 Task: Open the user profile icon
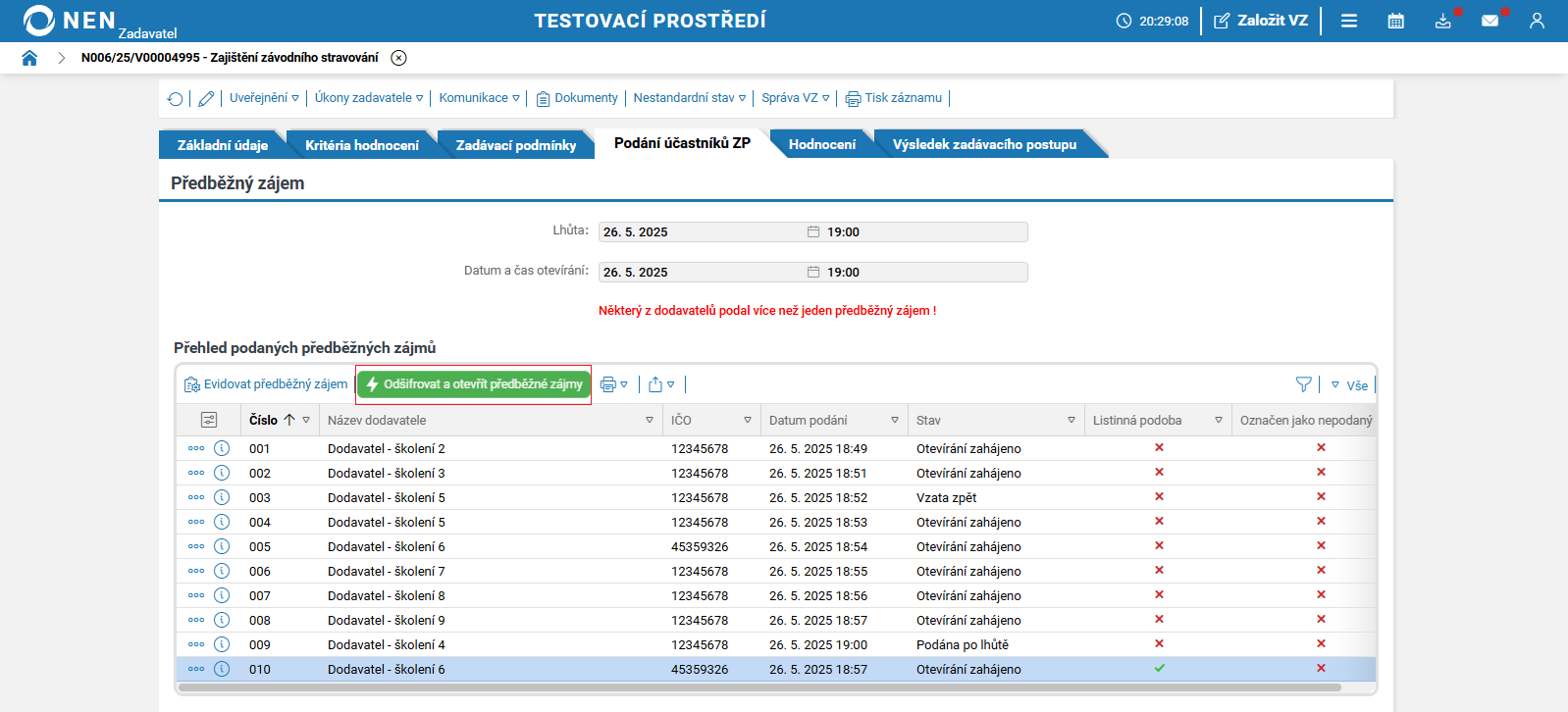(1537, 21)
